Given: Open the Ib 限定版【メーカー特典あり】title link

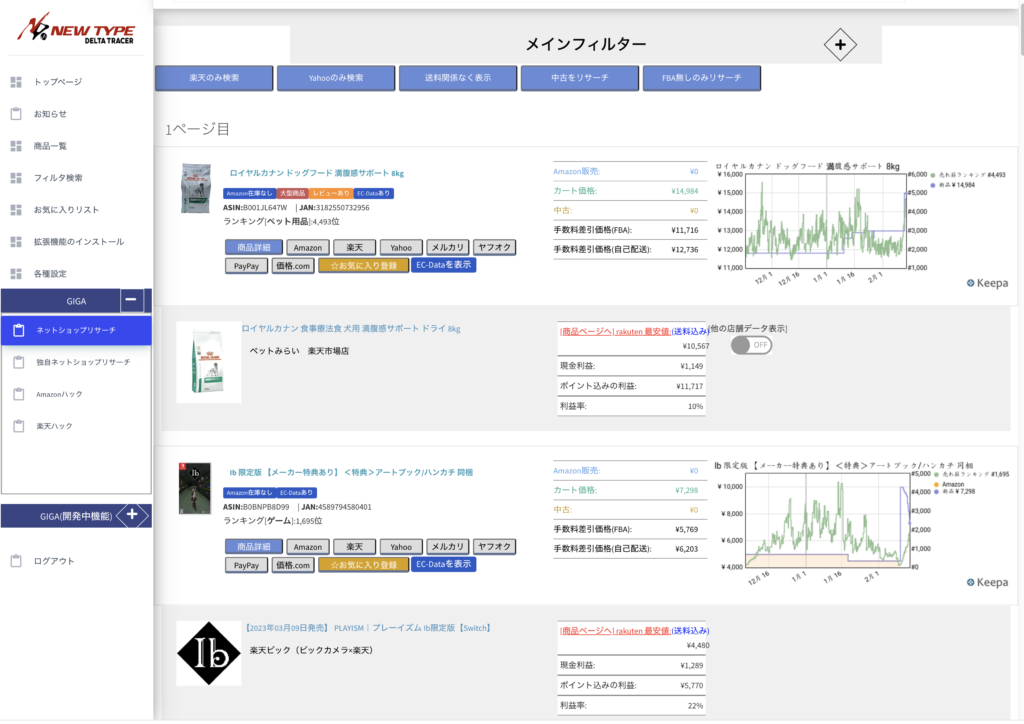Looking at the screenshot, I should [351, 472].
